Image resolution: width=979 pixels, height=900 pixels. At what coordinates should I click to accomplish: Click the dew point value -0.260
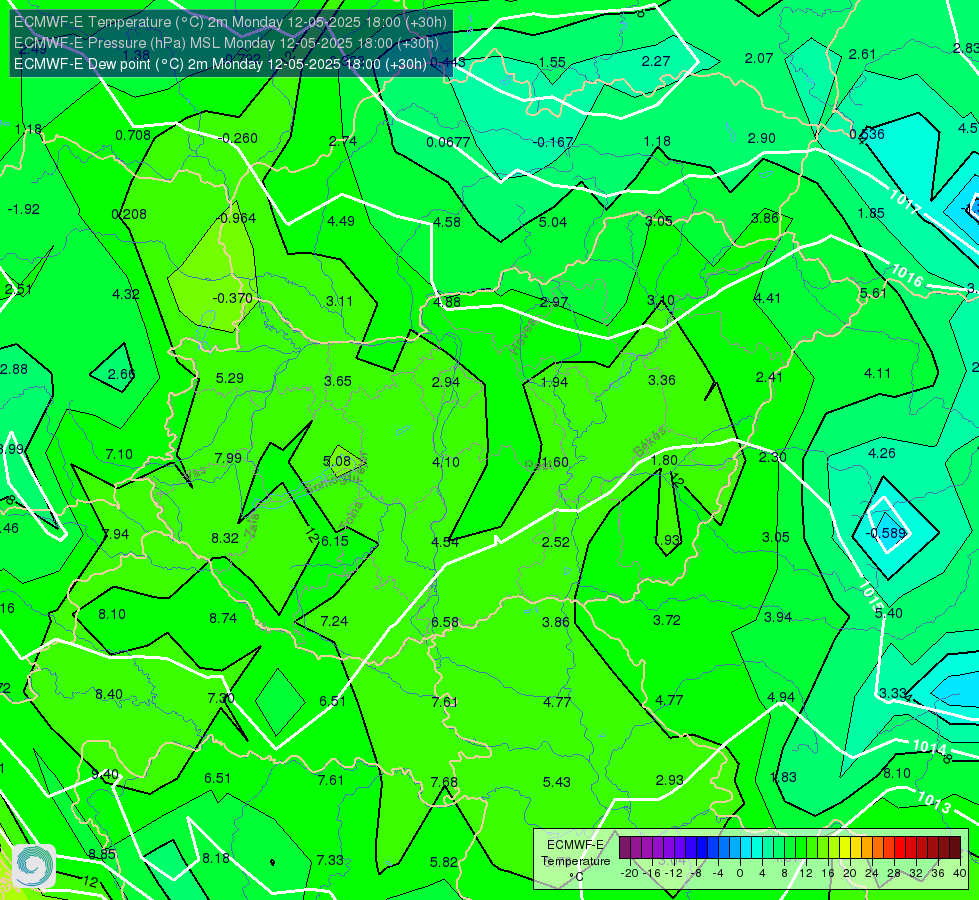pyautogui.click(x=239, y=138)
